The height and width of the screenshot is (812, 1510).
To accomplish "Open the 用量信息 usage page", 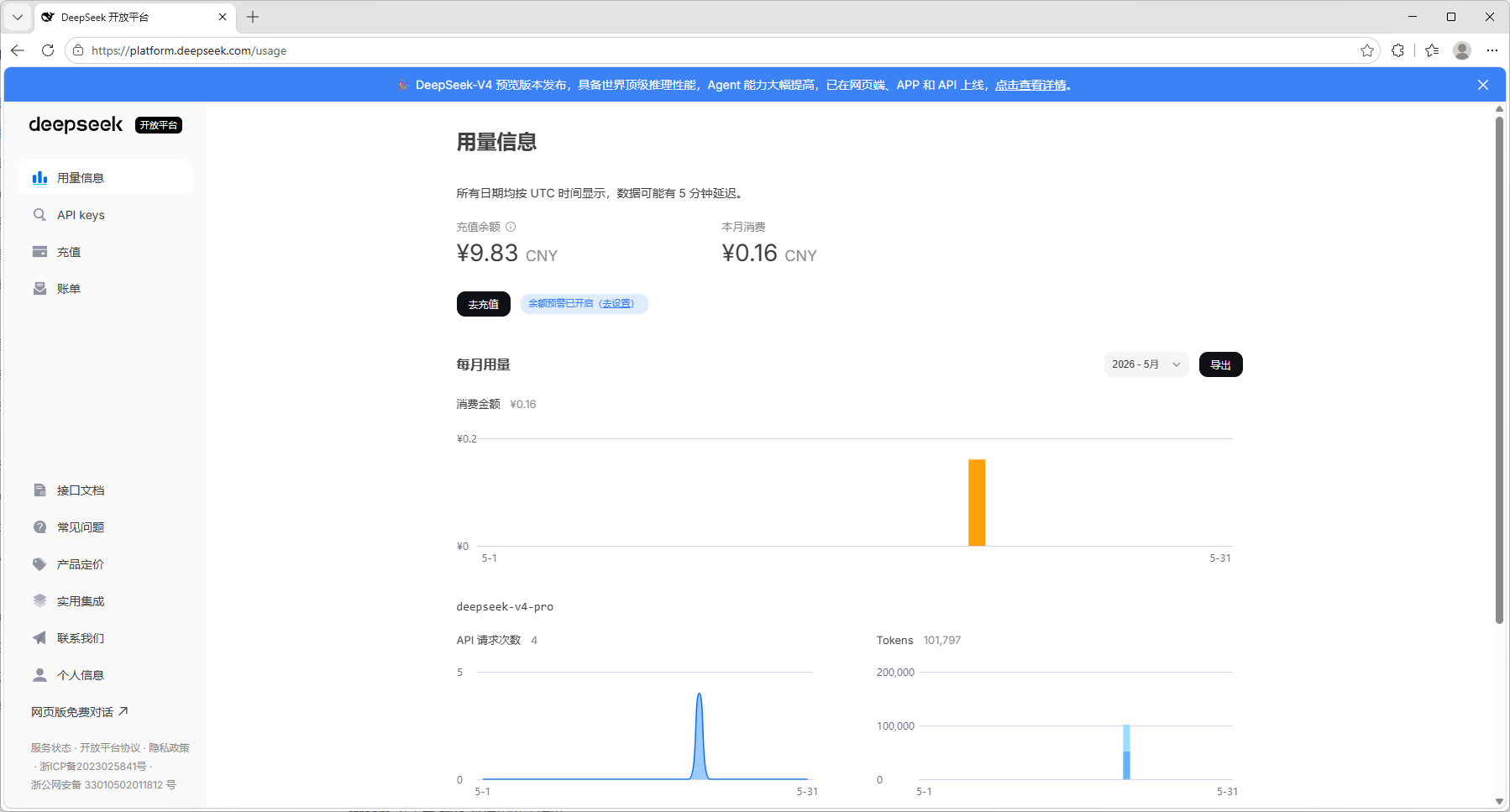I will [105, 178].
